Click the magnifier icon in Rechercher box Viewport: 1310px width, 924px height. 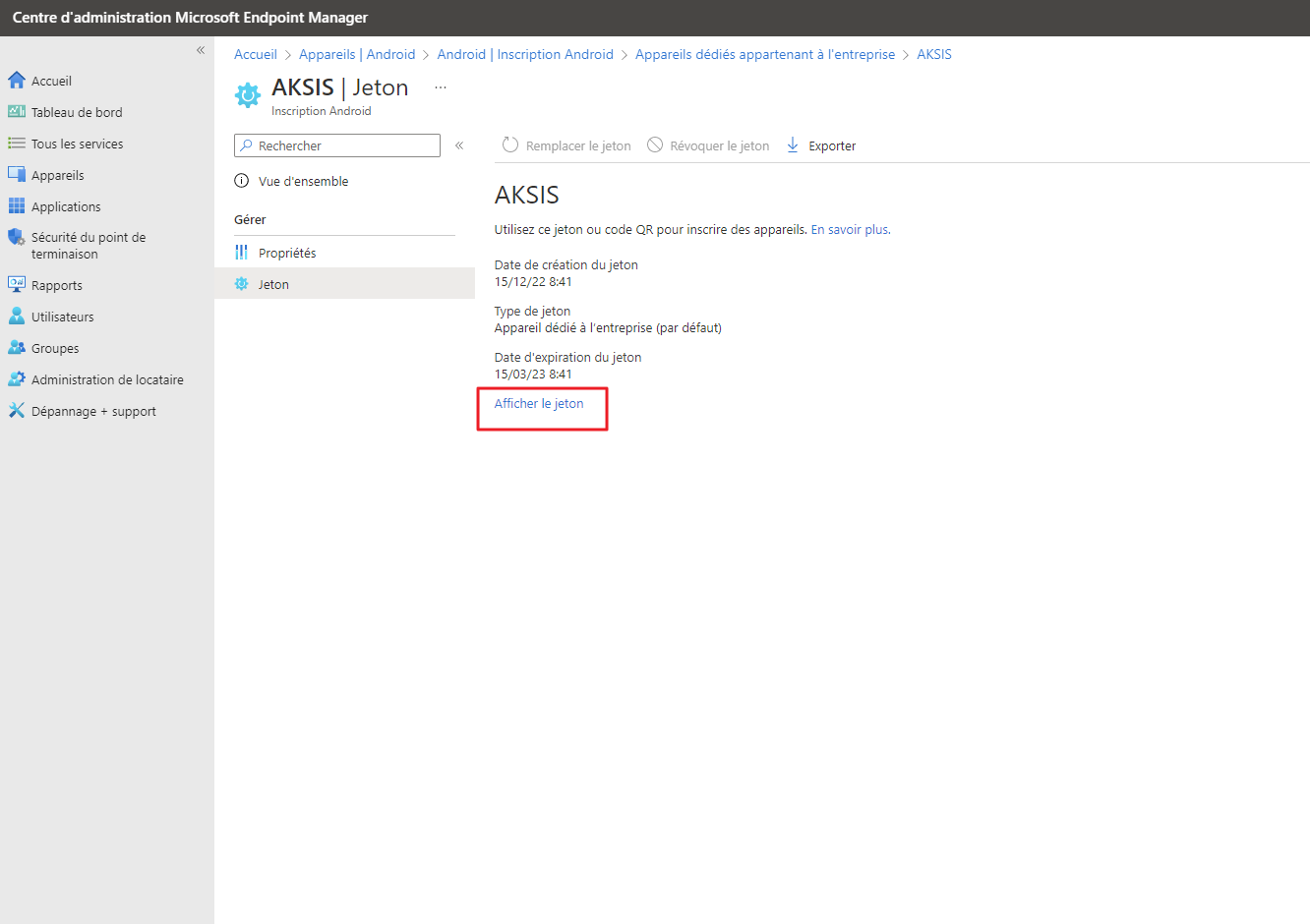[246, 145]
